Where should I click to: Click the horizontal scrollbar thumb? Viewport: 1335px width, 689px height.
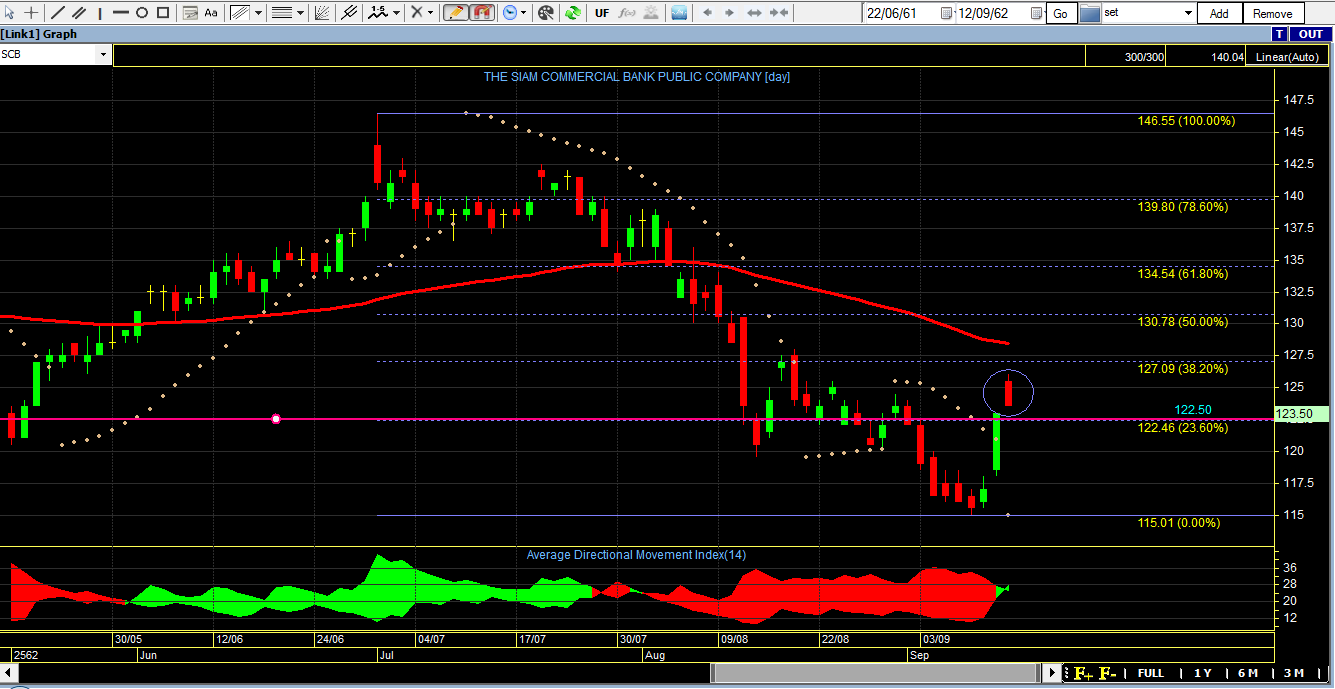[876, 673]
